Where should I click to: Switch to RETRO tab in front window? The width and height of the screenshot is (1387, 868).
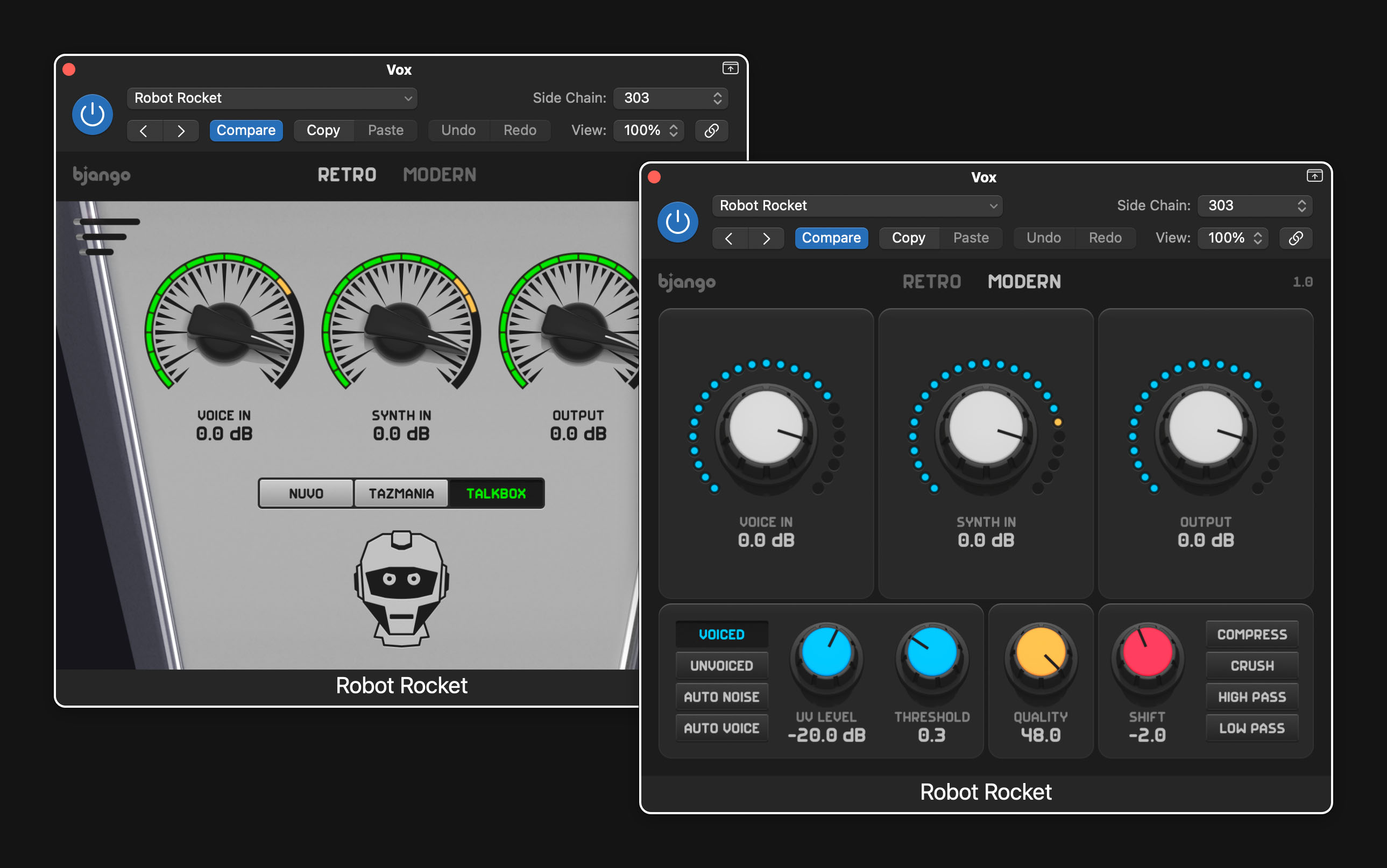point(931,282)
